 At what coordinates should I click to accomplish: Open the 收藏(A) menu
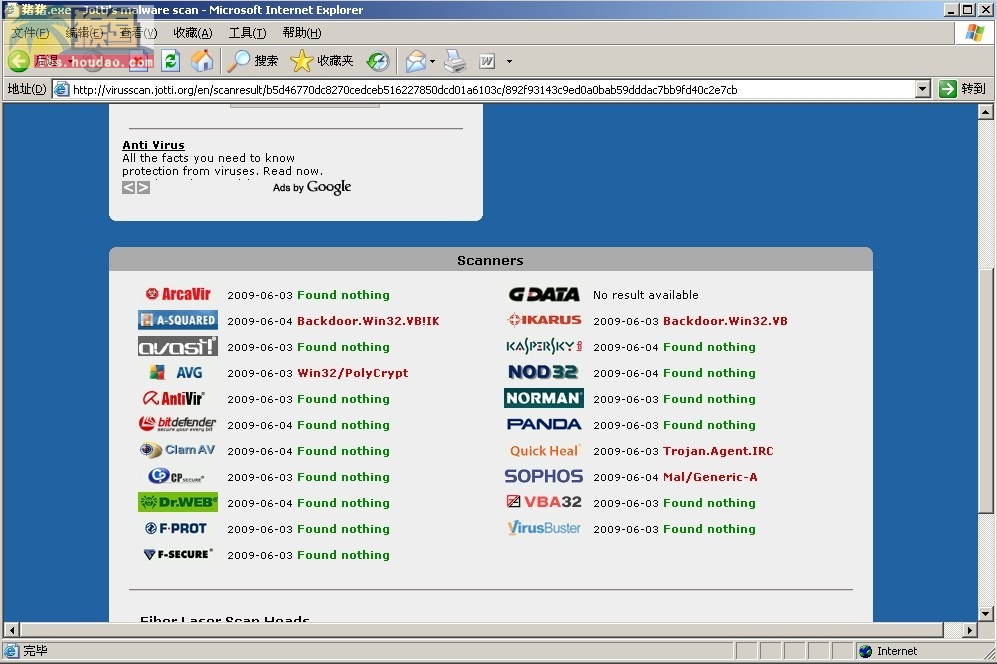tap(193, 32)
